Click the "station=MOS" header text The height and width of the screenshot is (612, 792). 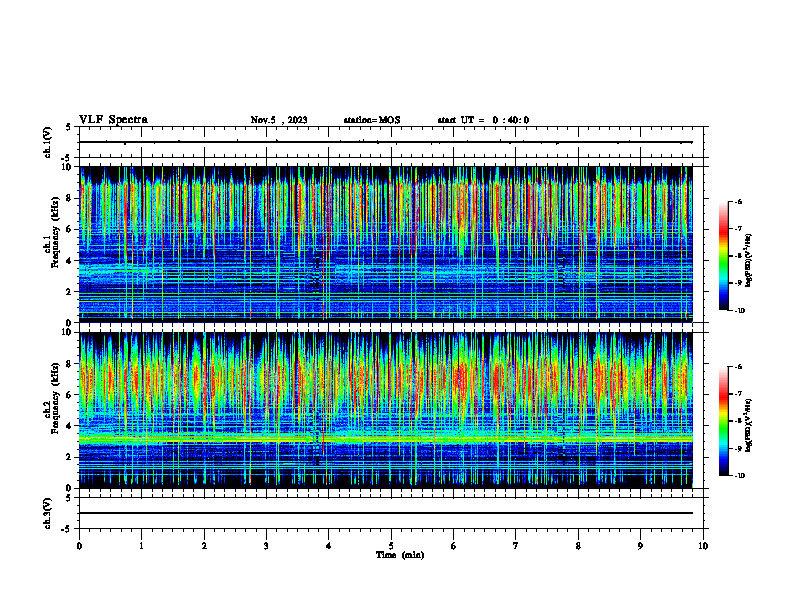[372, 120]
